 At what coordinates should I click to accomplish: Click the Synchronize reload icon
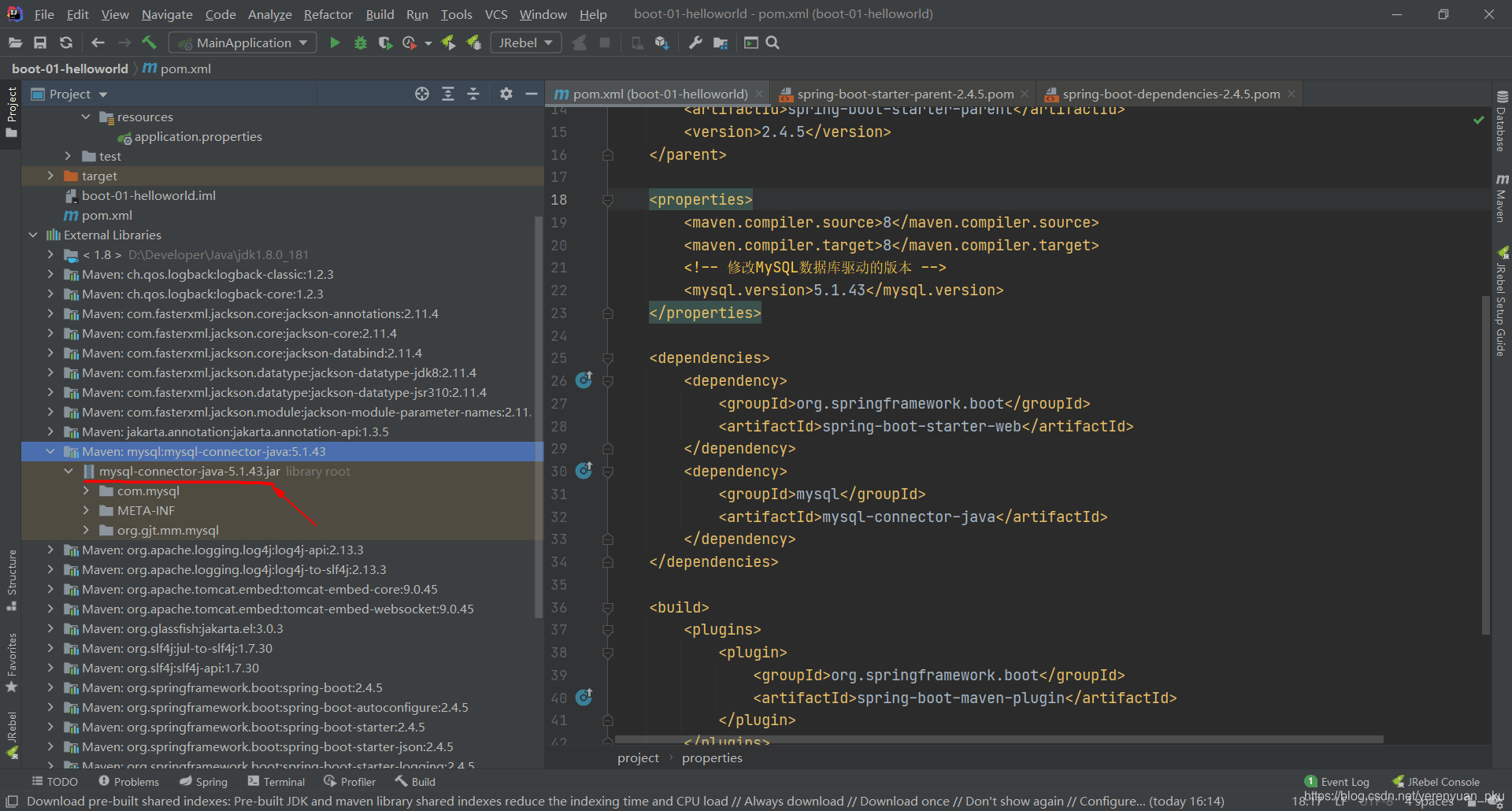click(66, 43)
